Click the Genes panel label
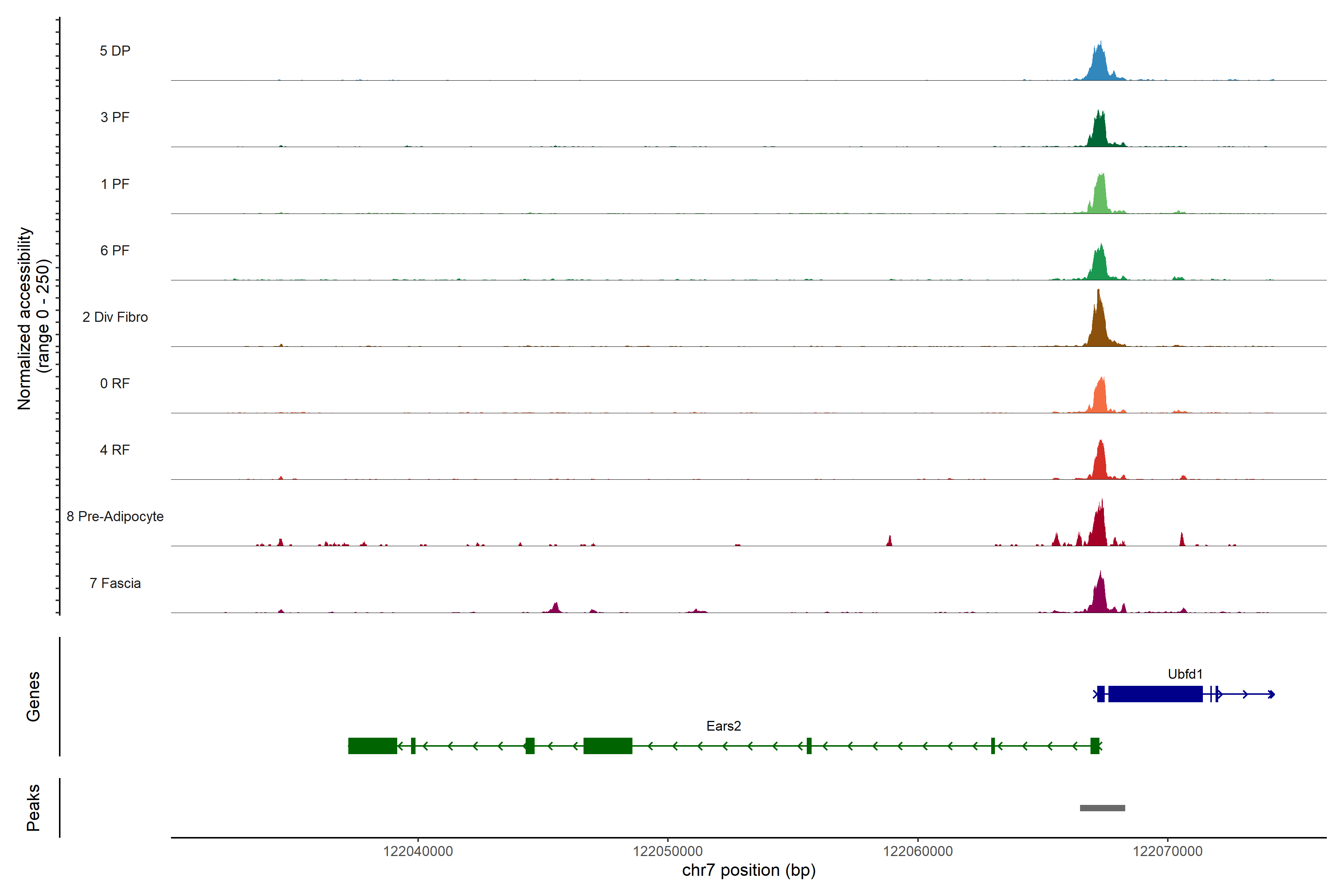 pos(33,697)
